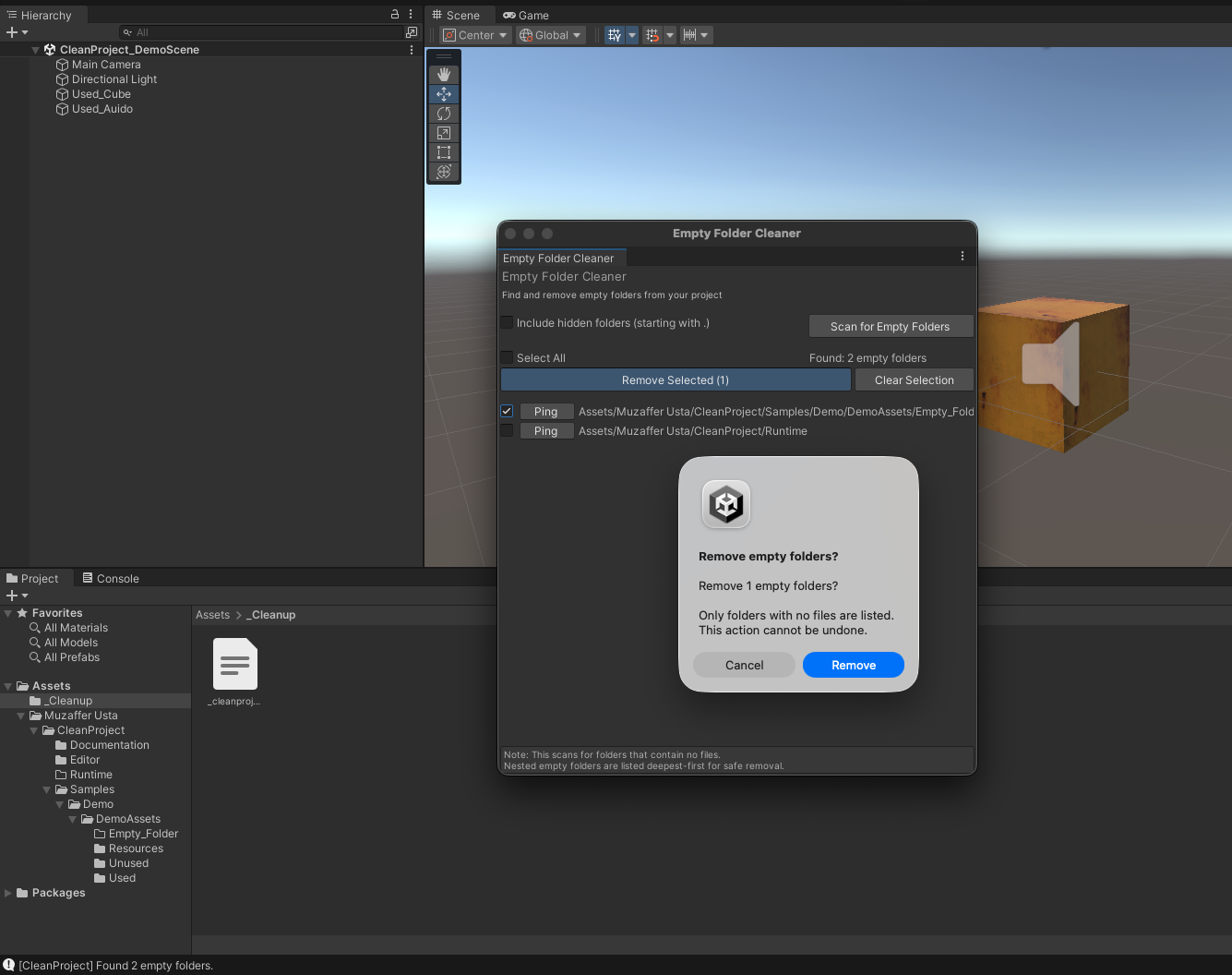Enable Include hidden folders checkbox
The image size is (1232, 975).
[x=507, y=322]
